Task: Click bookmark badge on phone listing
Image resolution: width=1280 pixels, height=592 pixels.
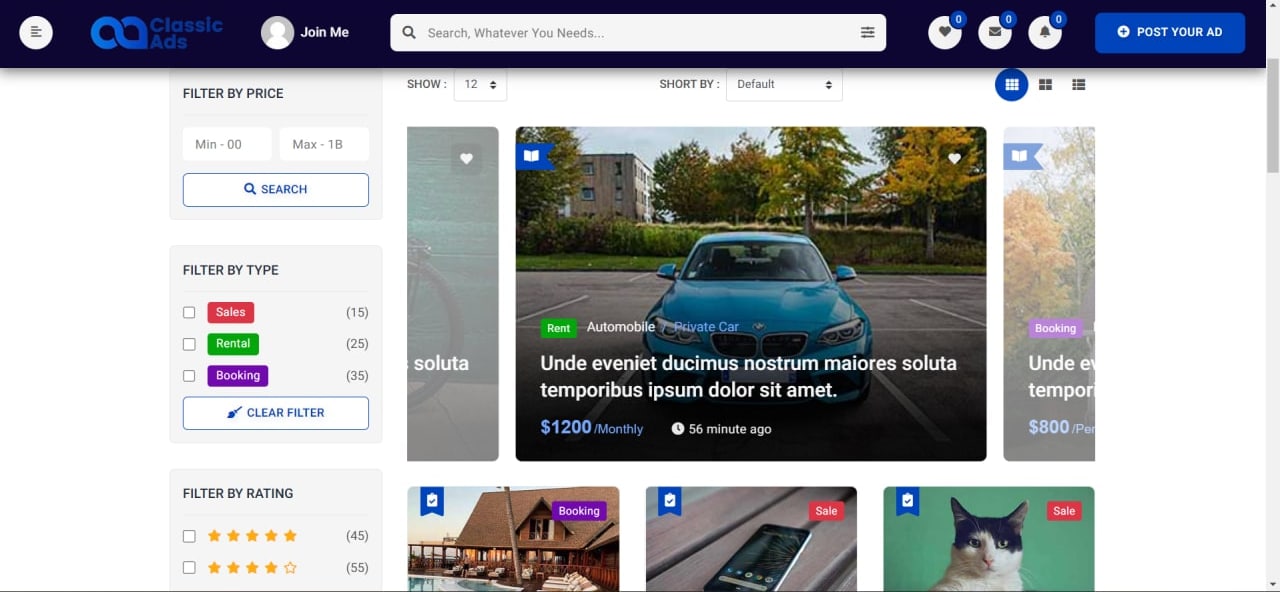Action: click(669, 501)
